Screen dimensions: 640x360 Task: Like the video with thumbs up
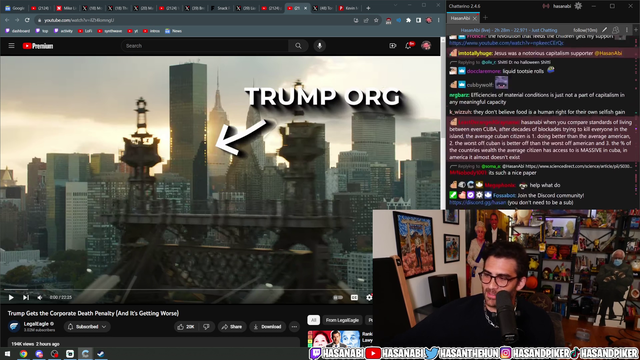click(186, 327)
